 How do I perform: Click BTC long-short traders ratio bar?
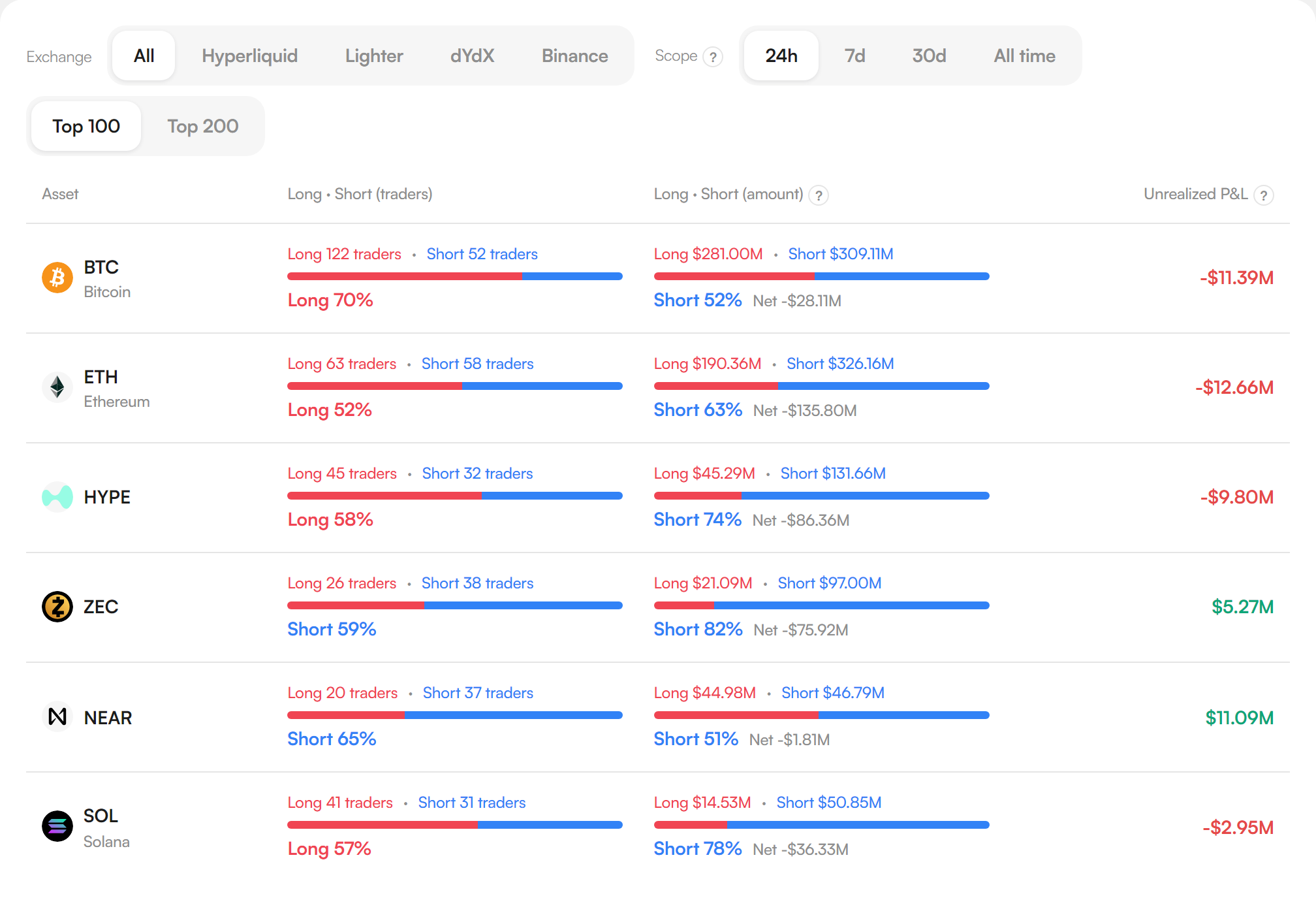pos(455,276)
